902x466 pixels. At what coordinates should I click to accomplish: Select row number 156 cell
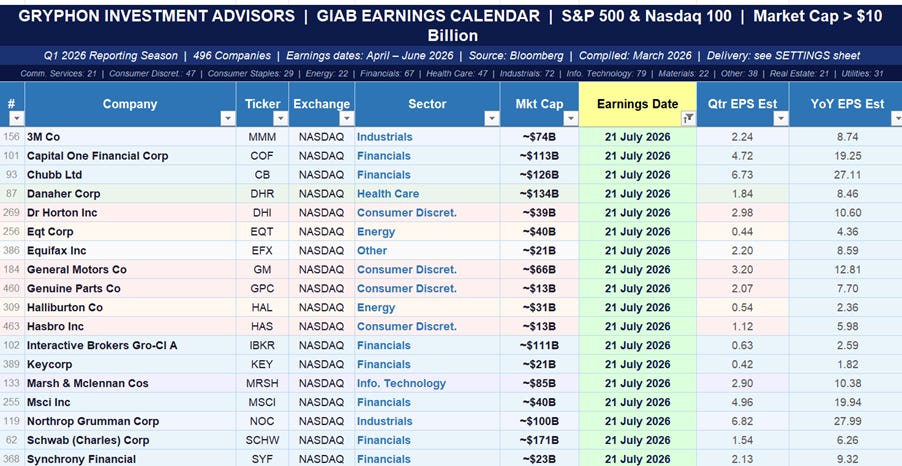click(12, 137)
